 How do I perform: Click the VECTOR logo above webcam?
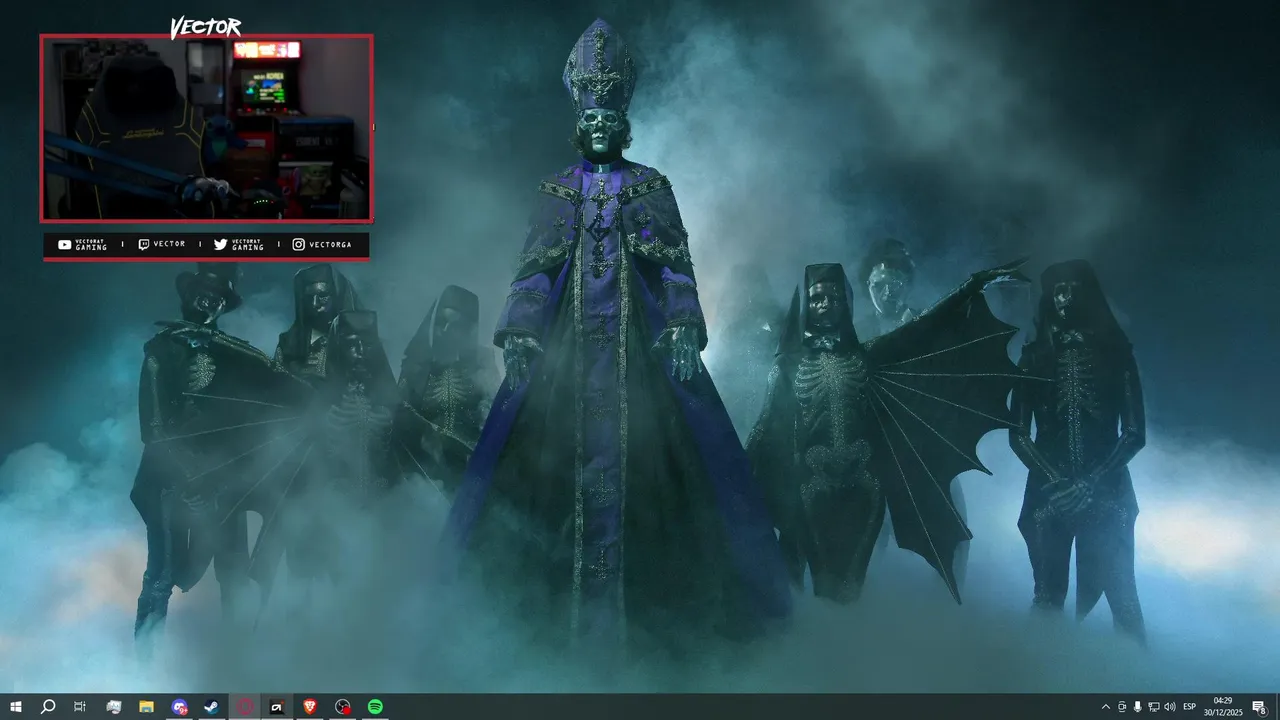205,28
